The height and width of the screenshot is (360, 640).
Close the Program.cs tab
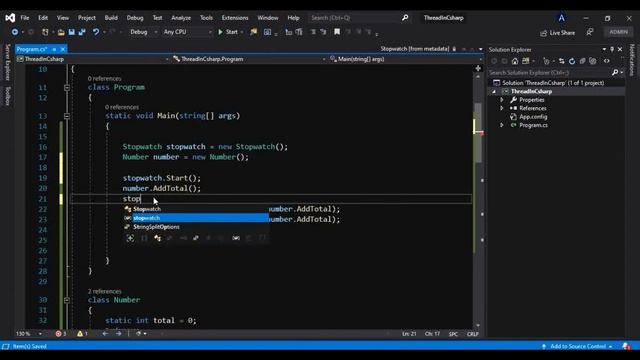[x=63, y=49]
